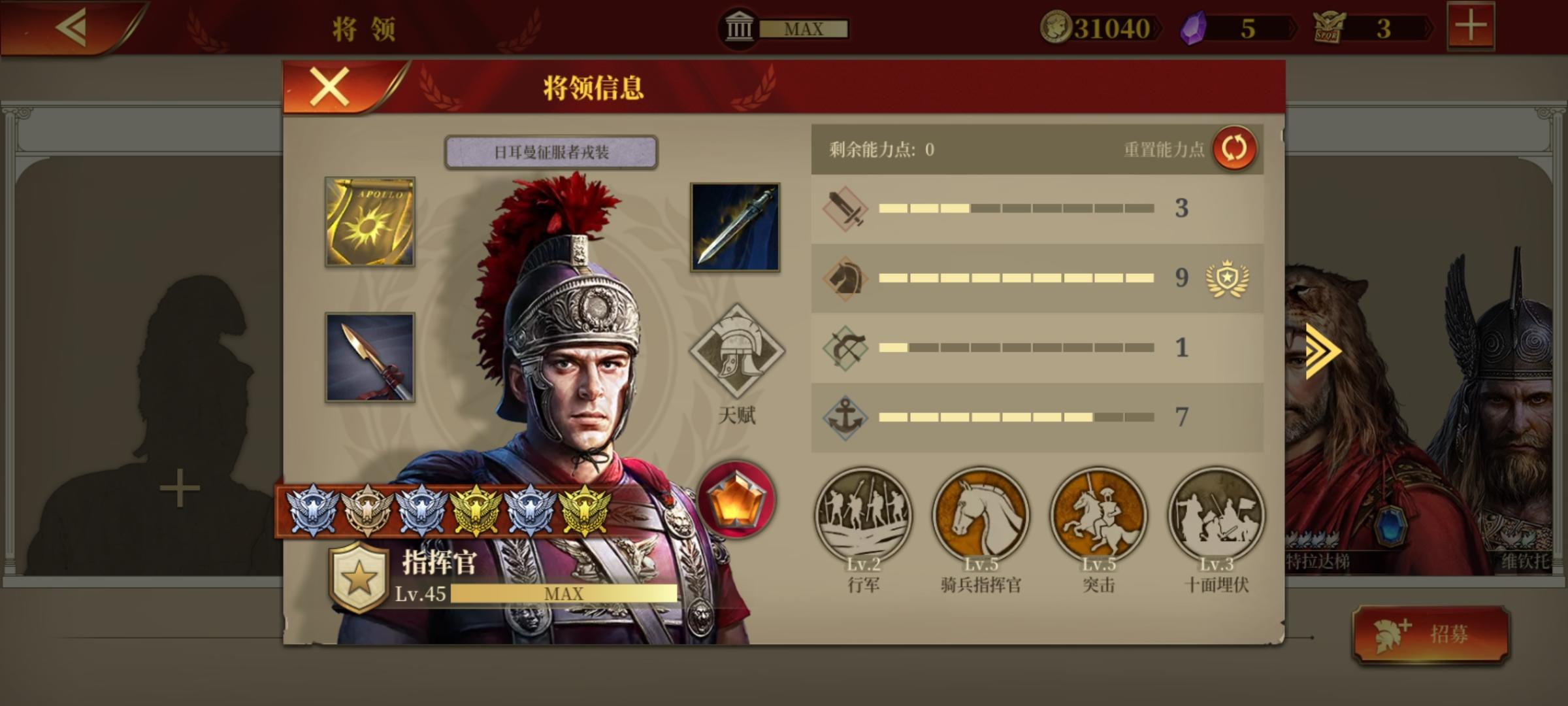Click the 招募 recruit button
Viewport: 1568px width, 706px height.
(1431, 634)
